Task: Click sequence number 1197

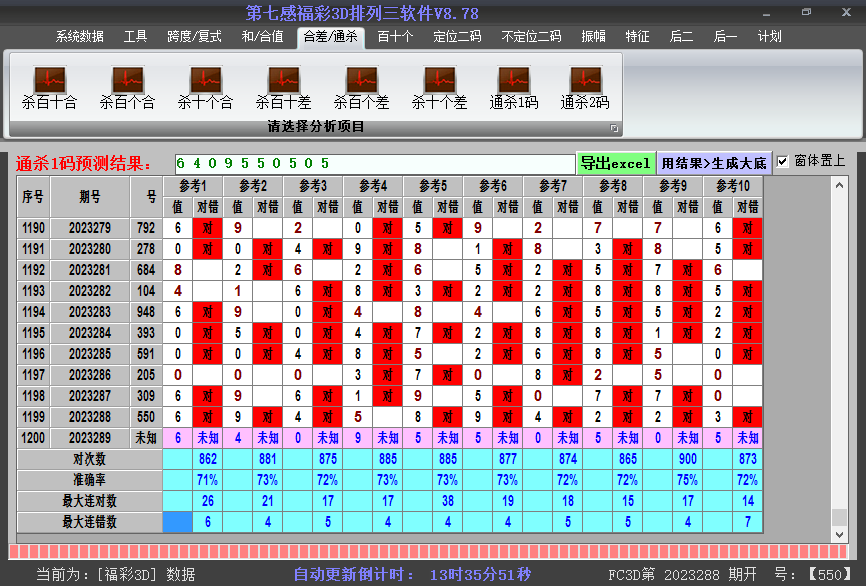Action: 33,375
